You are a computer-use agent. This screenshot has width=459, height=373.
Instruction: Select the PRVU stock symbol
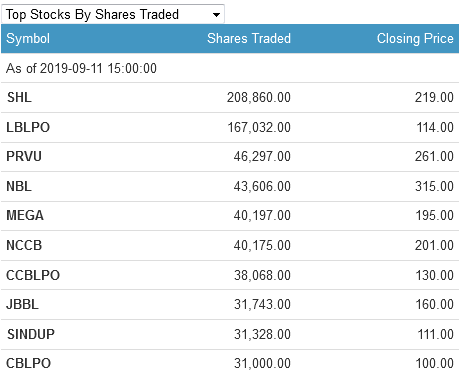click(x=24, y=156)
